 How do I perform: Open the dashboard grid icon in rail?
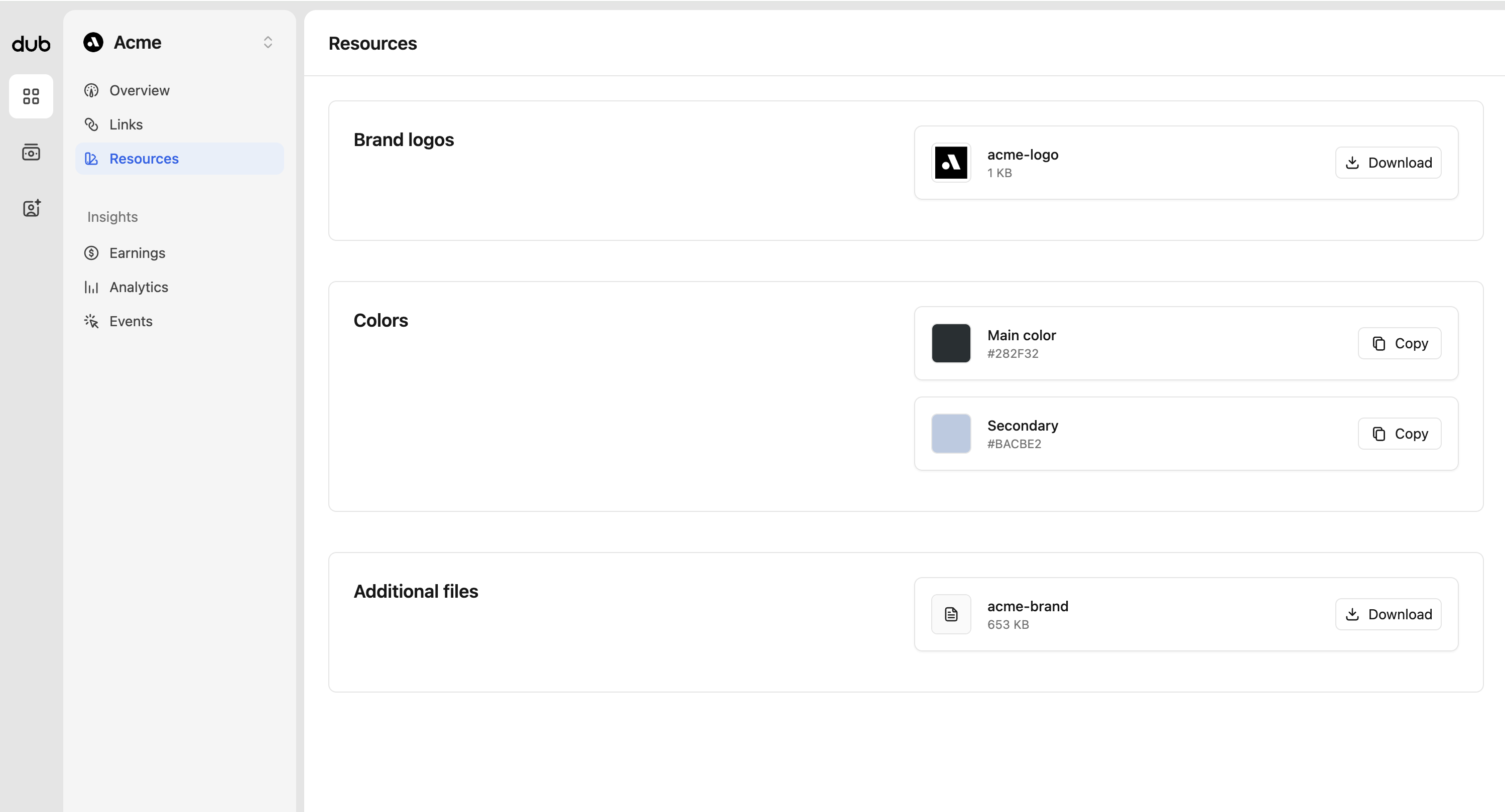[31, 96]
